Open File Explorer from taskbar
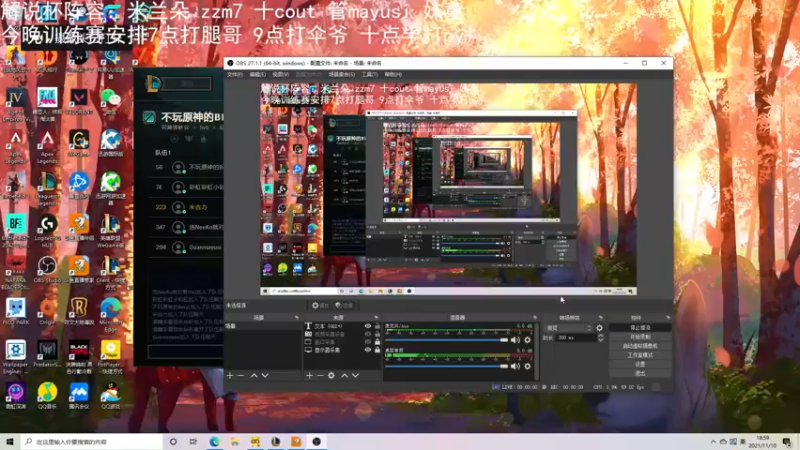 (235, 441)
